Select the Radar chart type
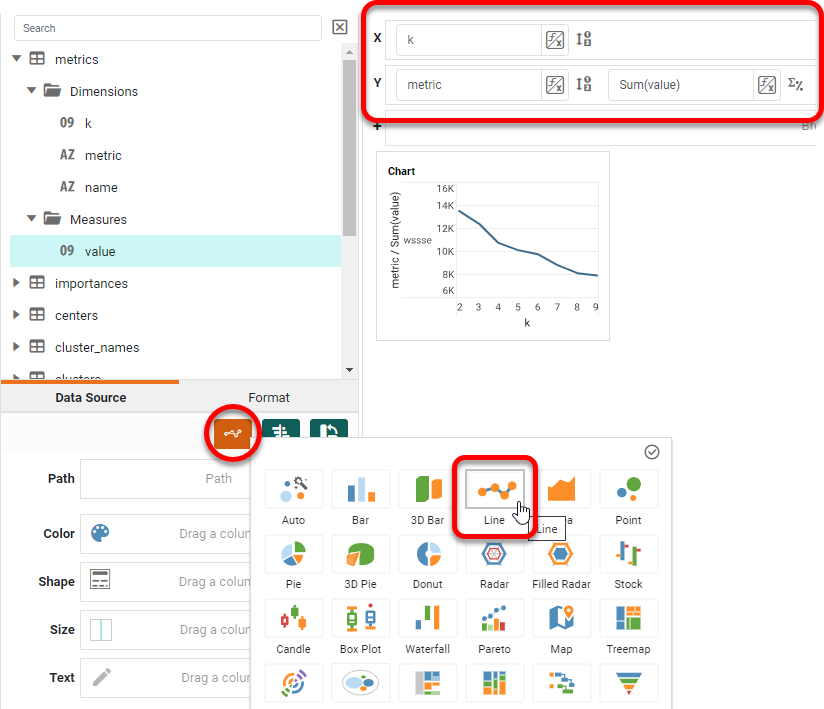This screenshot has width=824, height=709. tap(494, 554)
